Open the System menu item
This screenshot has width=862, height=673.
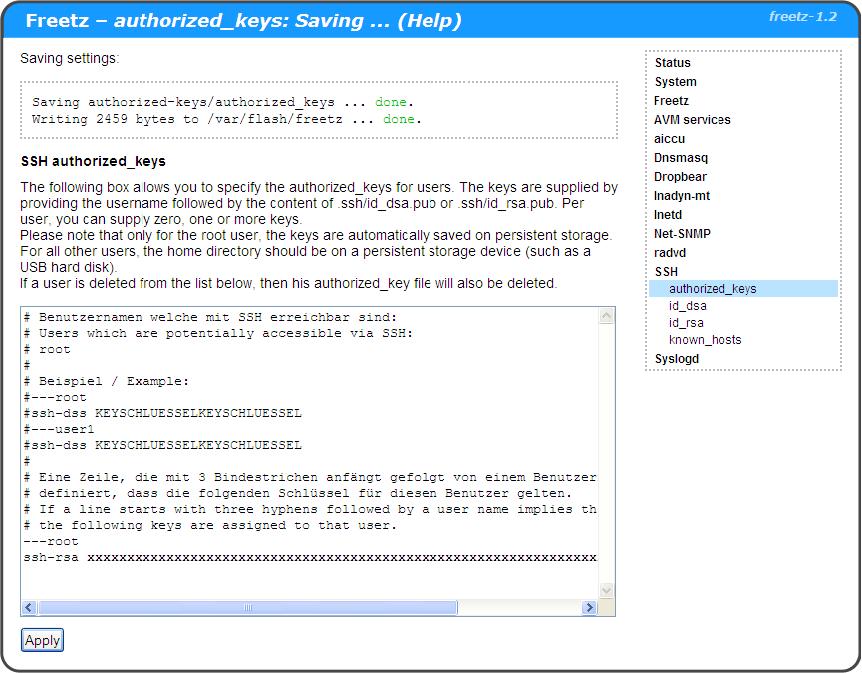(676, 82)
